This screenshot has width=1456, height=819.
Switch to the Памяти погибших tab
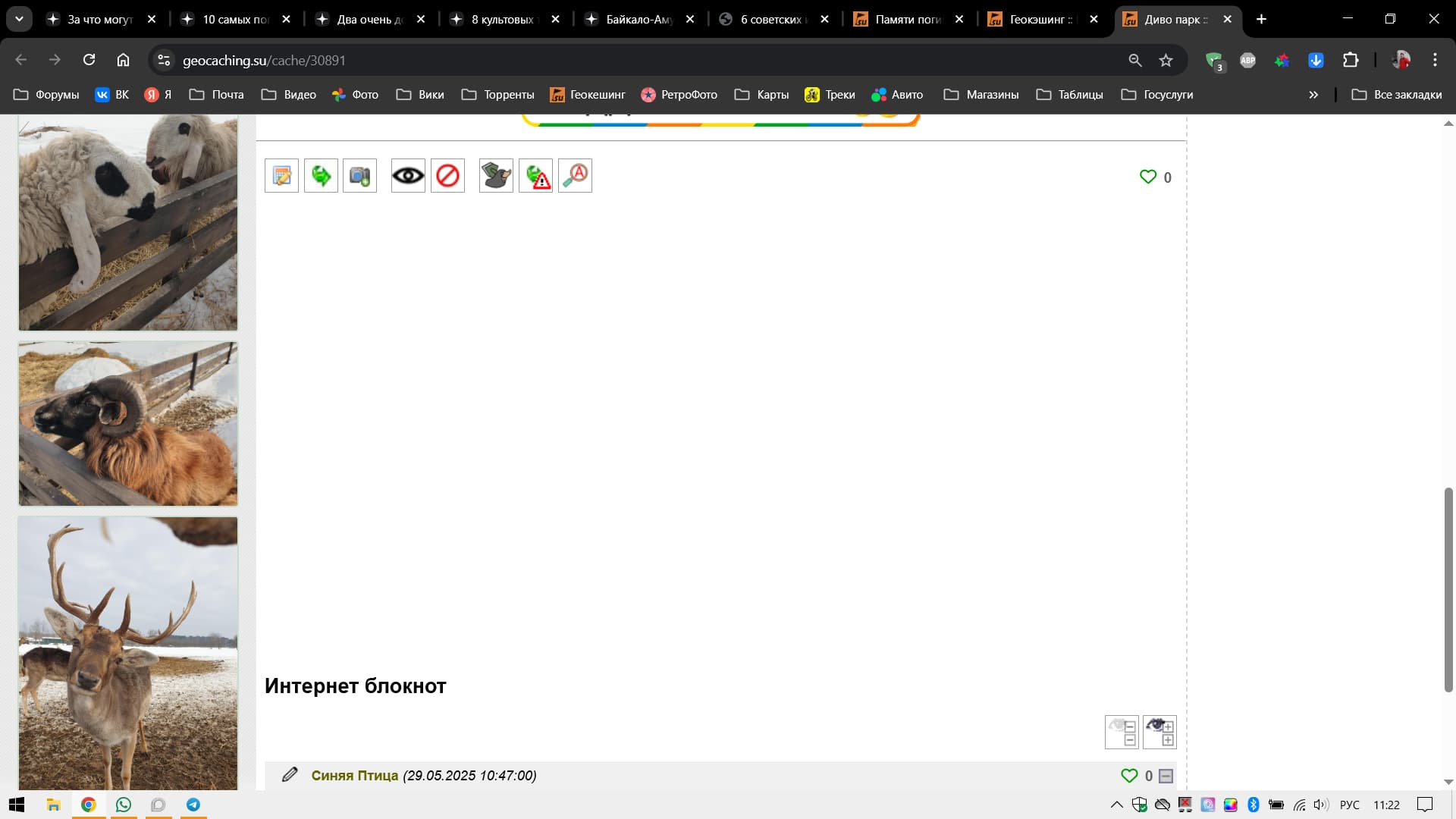907,19
